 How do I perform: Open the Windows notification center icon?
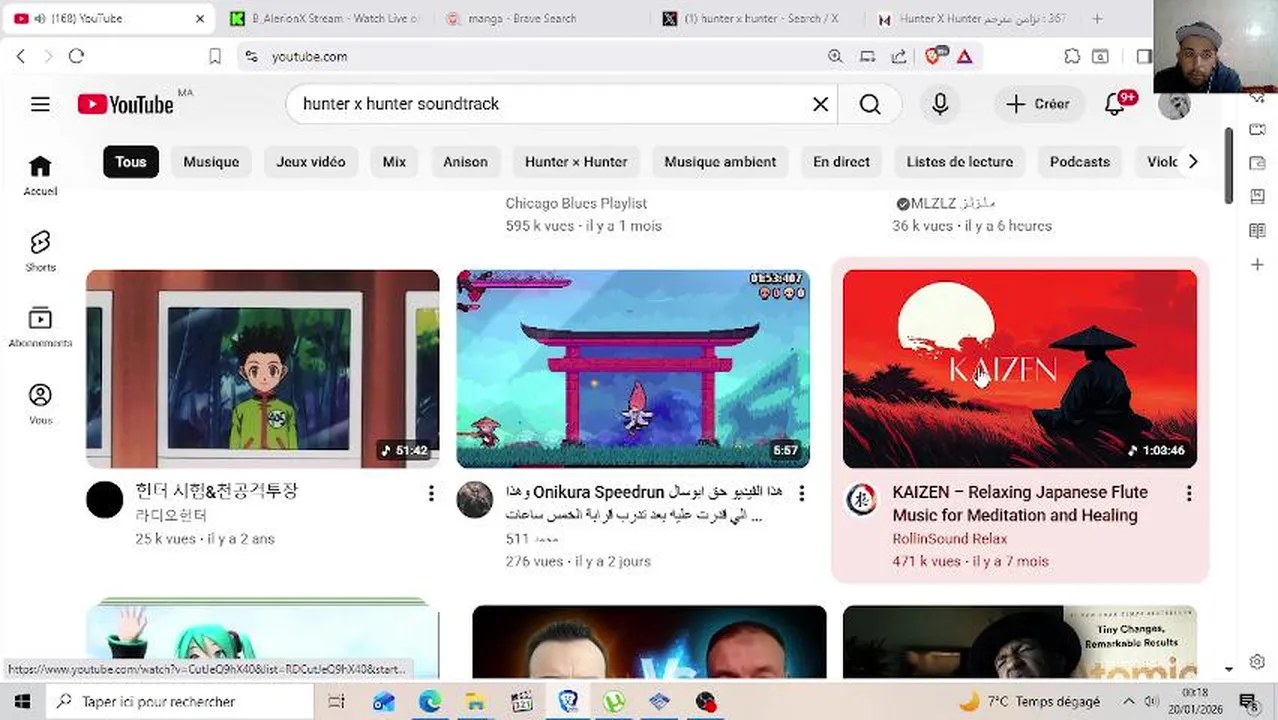1248,701
